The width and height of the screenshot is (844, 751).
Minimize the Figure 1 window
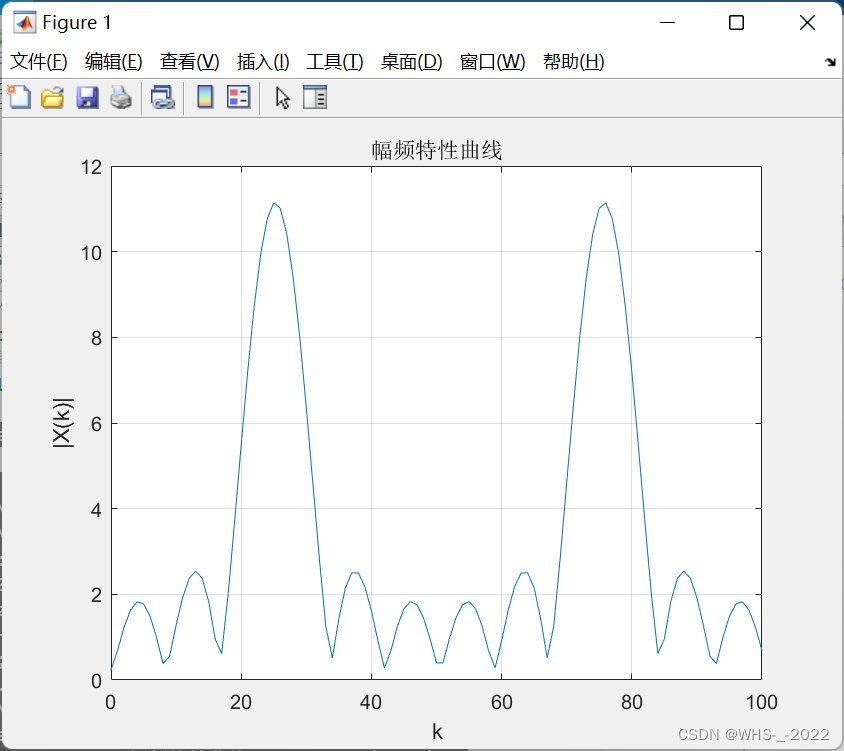tap(667, 23)
